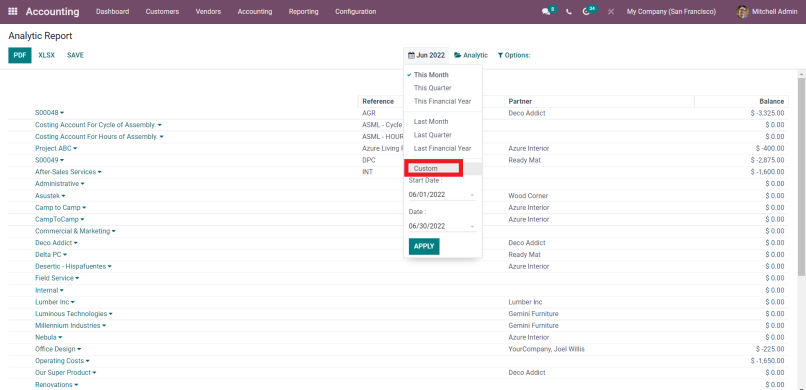Open the Accounting top menu item

[255, 11]
